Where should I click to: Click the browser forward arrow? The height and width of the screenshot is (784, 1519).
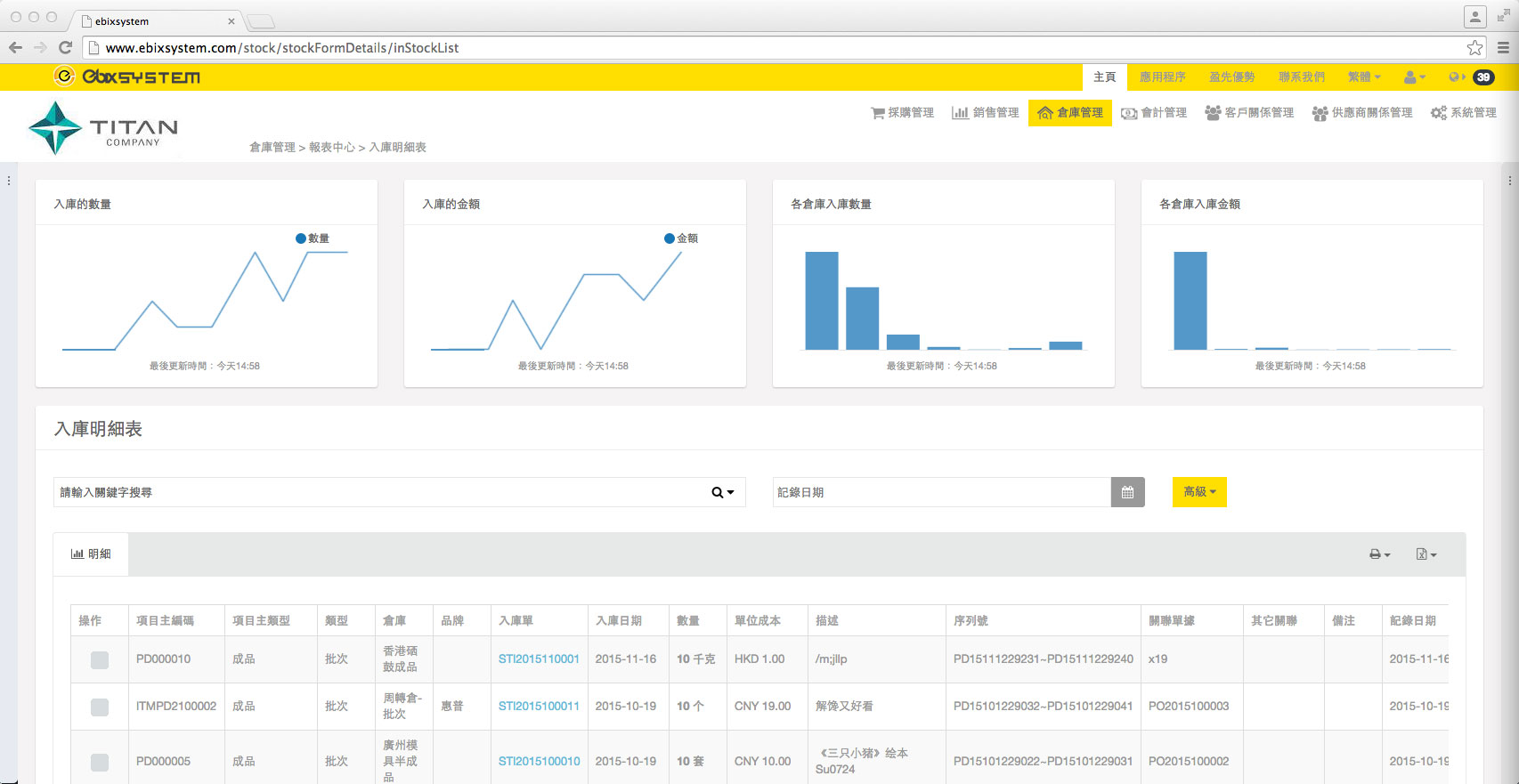point(40,47)
